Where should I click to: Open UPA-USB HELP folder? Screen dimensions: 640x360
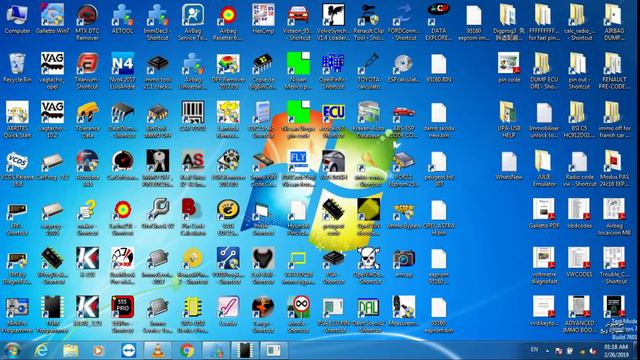(x=509, y=119)
